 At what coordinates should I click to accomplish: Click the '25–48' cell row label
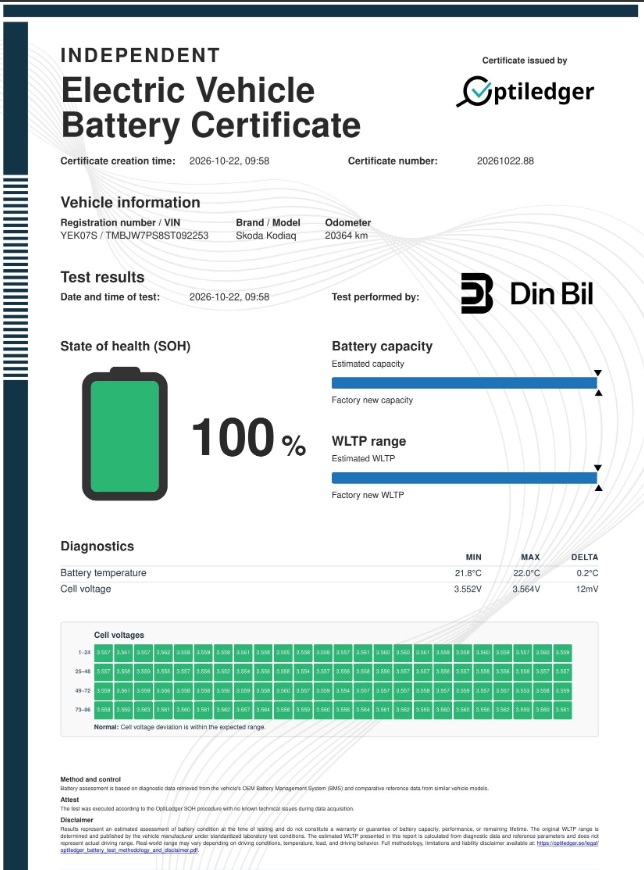tap(83, 671)
